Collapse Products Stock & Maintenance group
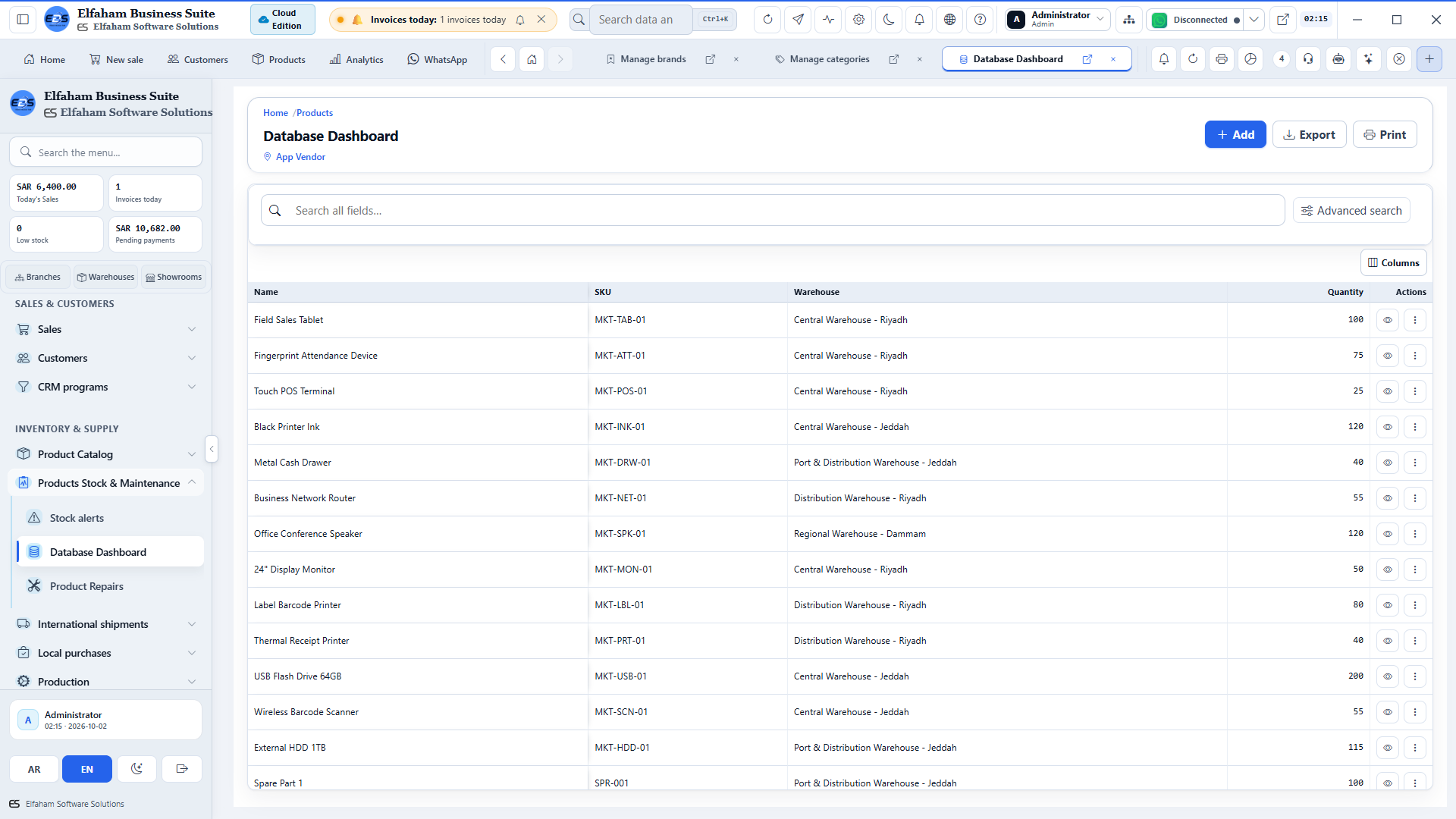The height and width of the screenshot is (819, 1456). click(x=106, y=483)
